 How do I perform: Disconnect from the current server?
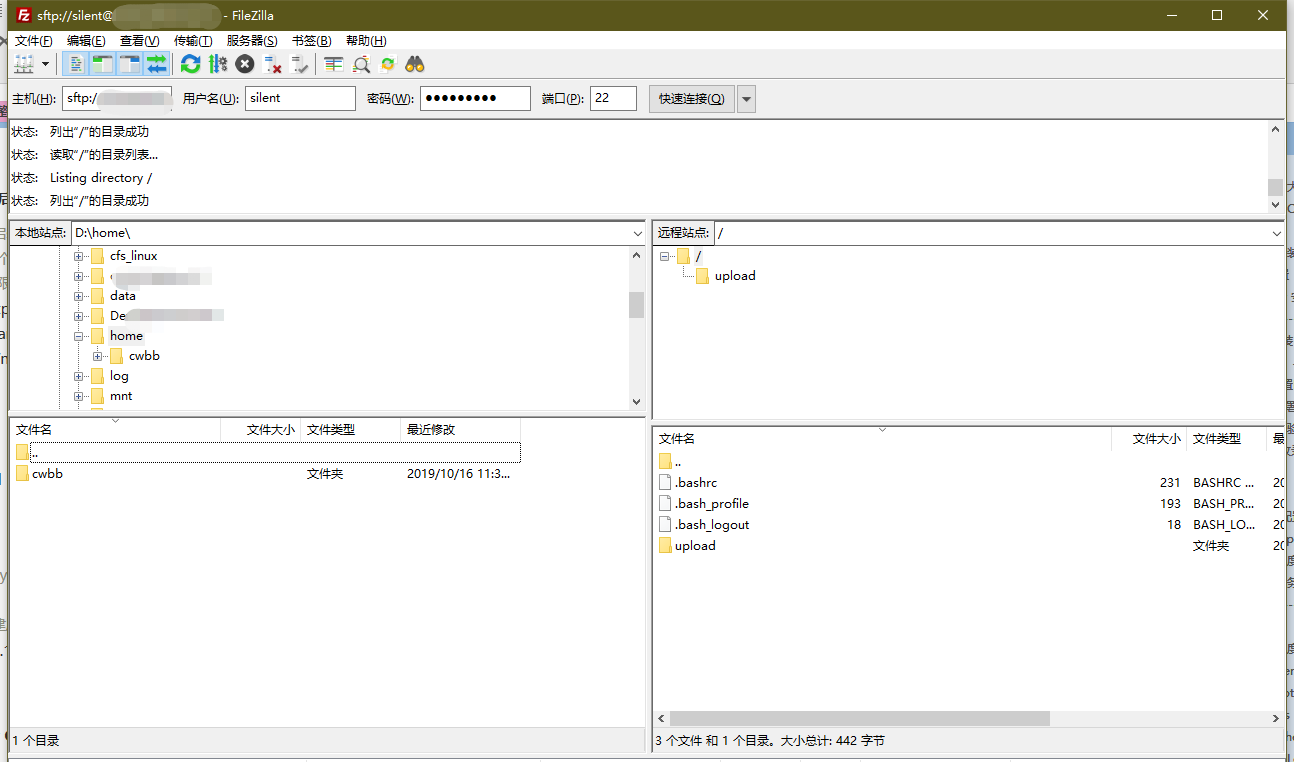tap(272, 64)
